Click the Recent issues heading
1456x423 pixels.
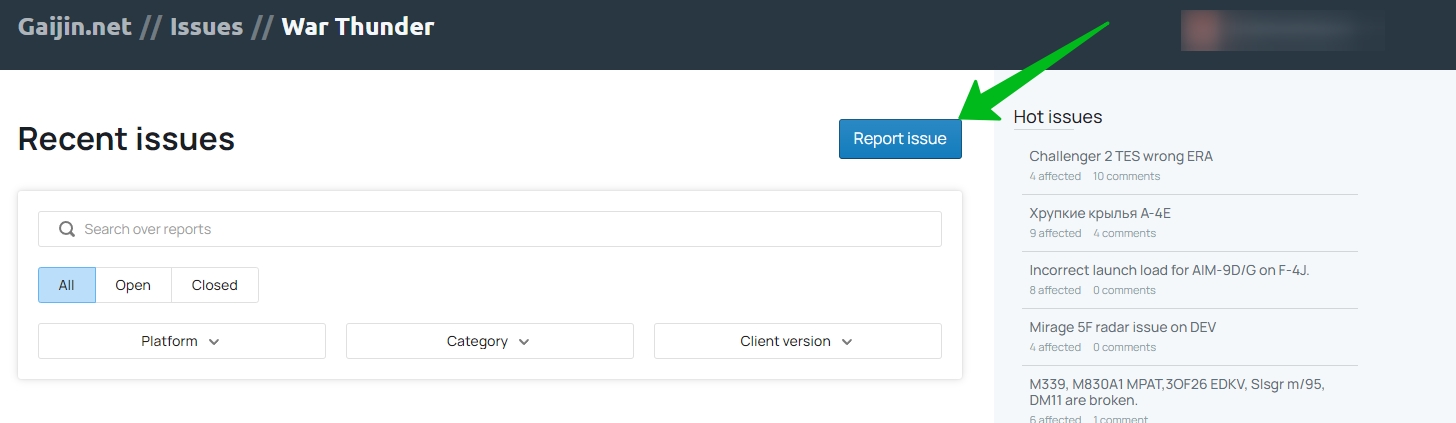(x=127, y=139)
